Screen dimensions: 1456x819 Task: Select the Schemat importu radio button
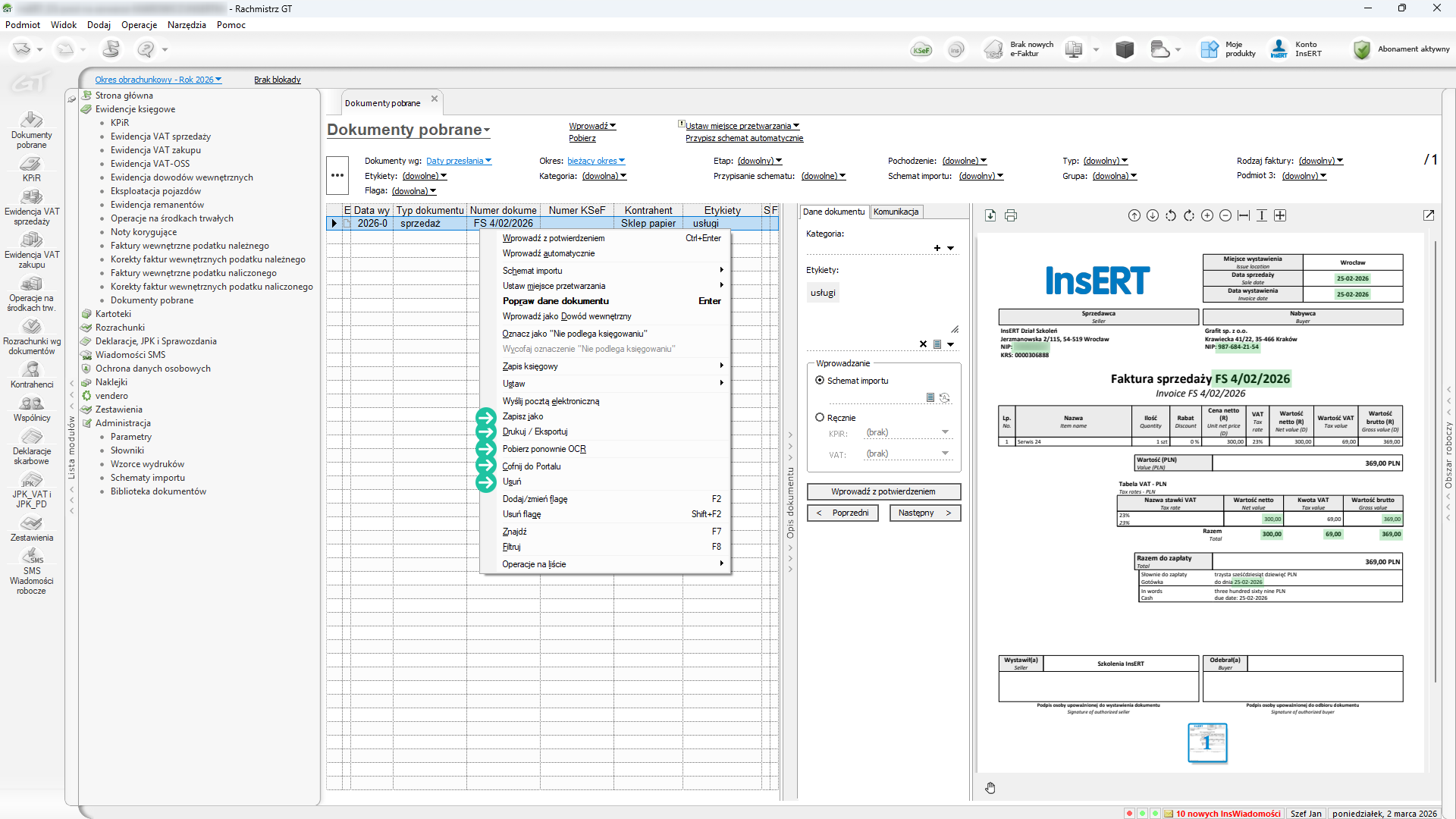tap(820, 381)
